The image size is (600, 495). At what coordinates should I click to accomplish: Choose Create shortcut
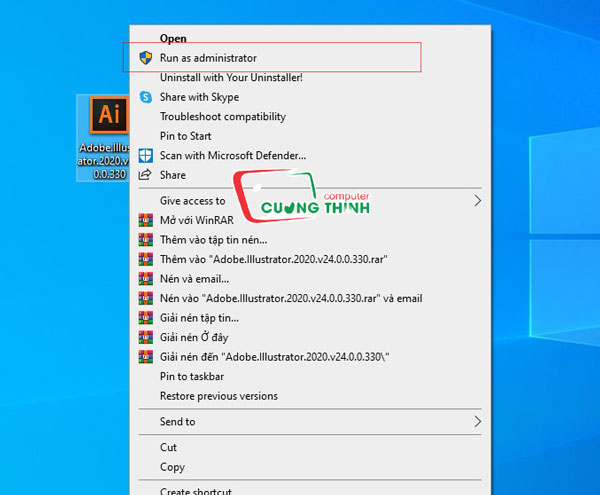pyautogui.click(x=310, y=491)
